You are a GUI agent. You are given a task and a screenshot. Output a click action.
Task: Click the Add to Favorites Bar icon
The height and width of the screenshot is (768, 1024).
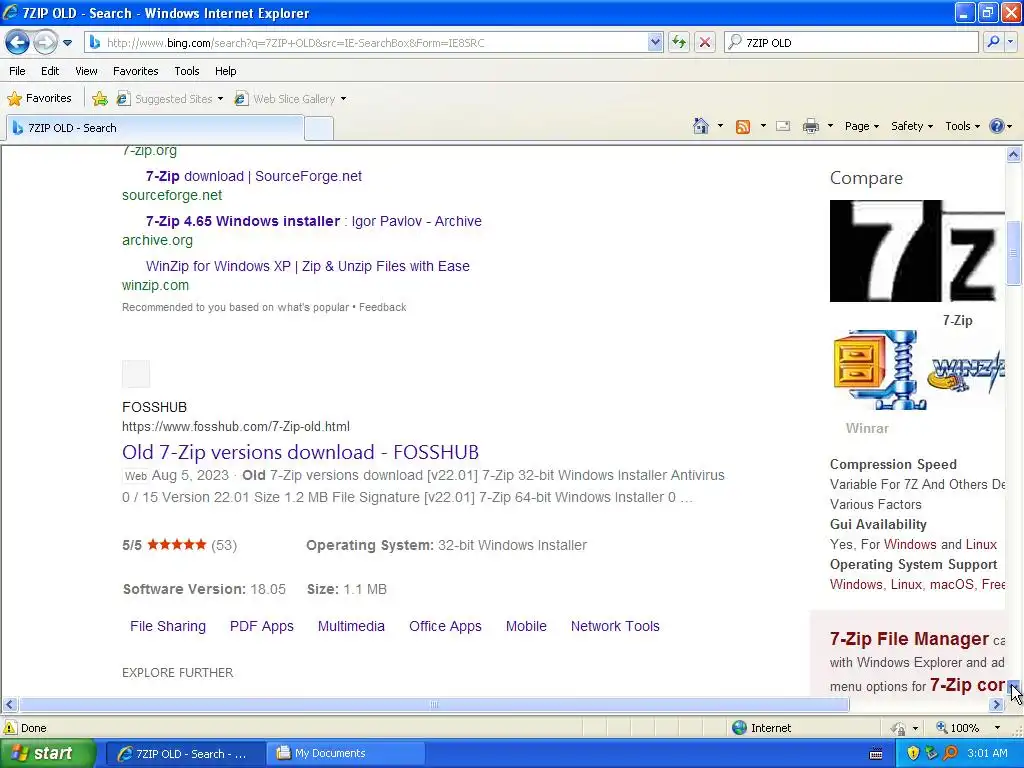[100, 99]
